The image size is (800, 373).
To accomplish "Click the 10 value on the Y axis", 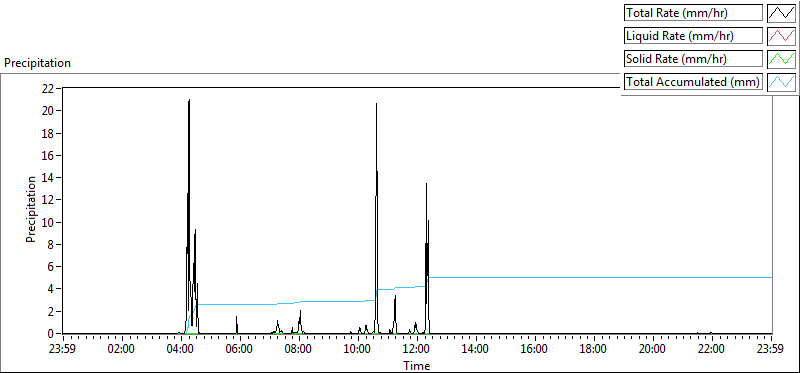I will coord(48,222).
